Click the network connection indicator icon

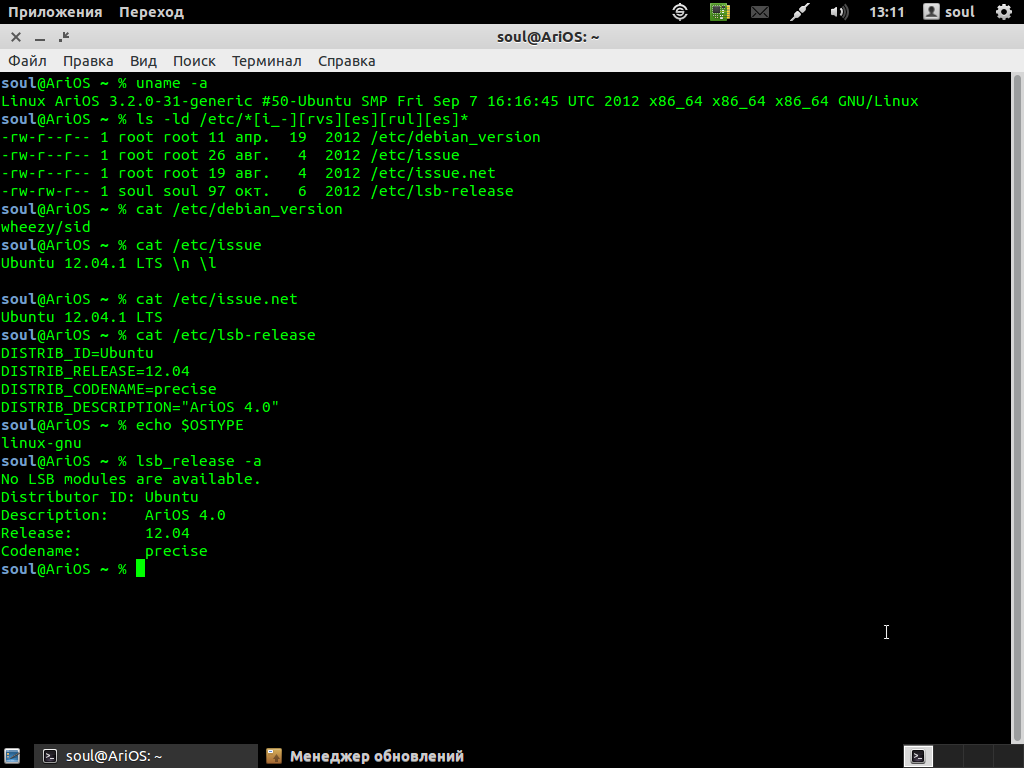click(799, 12)
